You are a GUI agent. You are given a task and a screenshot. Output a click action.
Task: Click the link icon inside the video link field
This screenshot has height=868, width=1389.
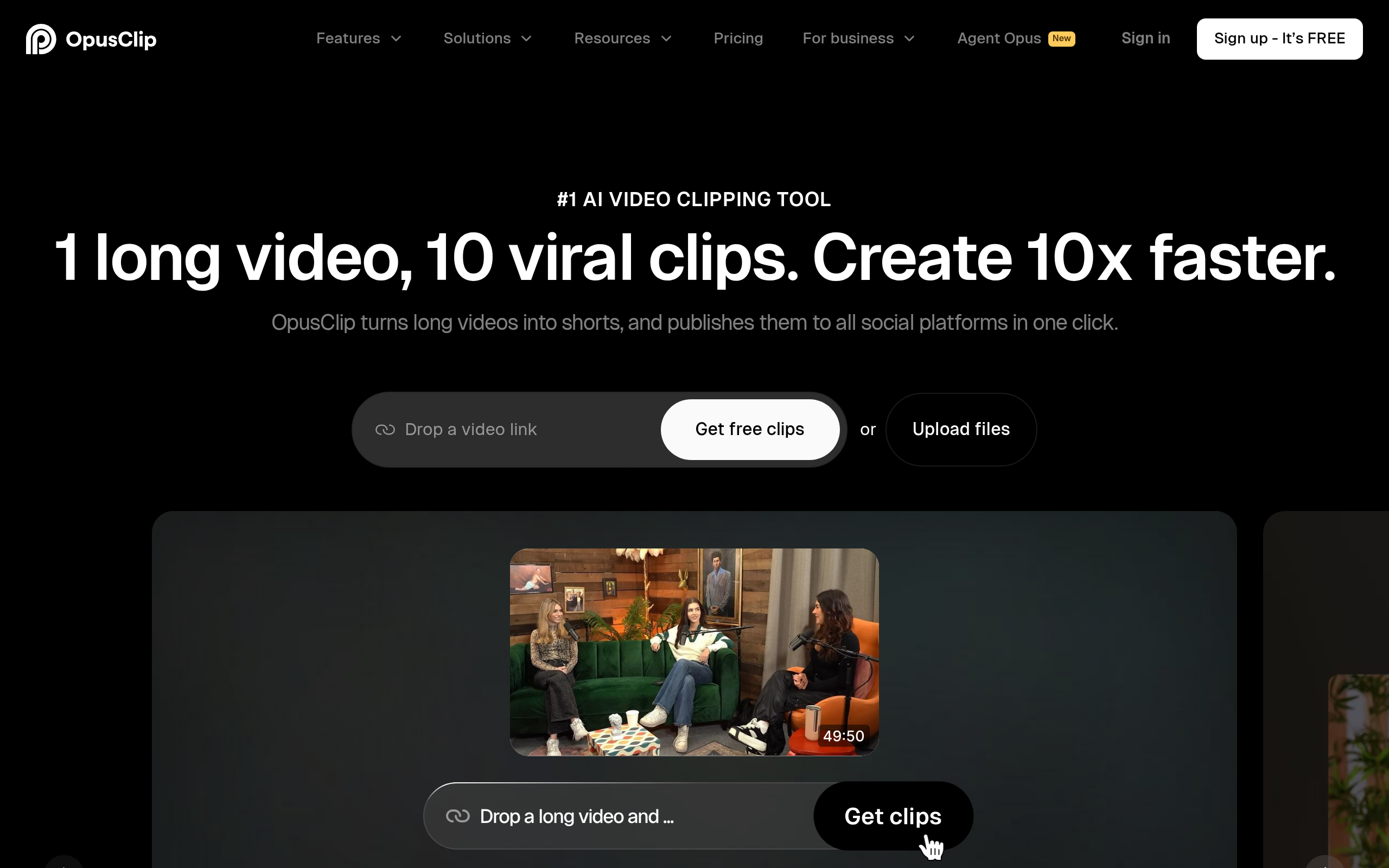tap(385, 430)
